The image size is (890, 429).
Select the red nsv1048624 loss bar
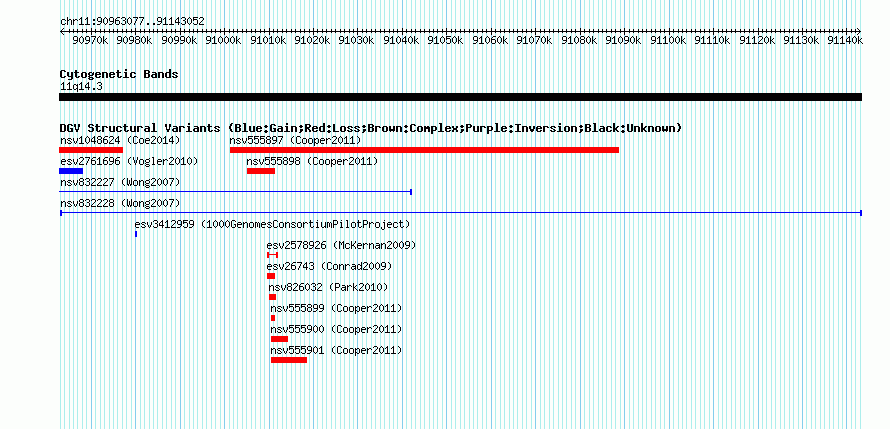91,150
